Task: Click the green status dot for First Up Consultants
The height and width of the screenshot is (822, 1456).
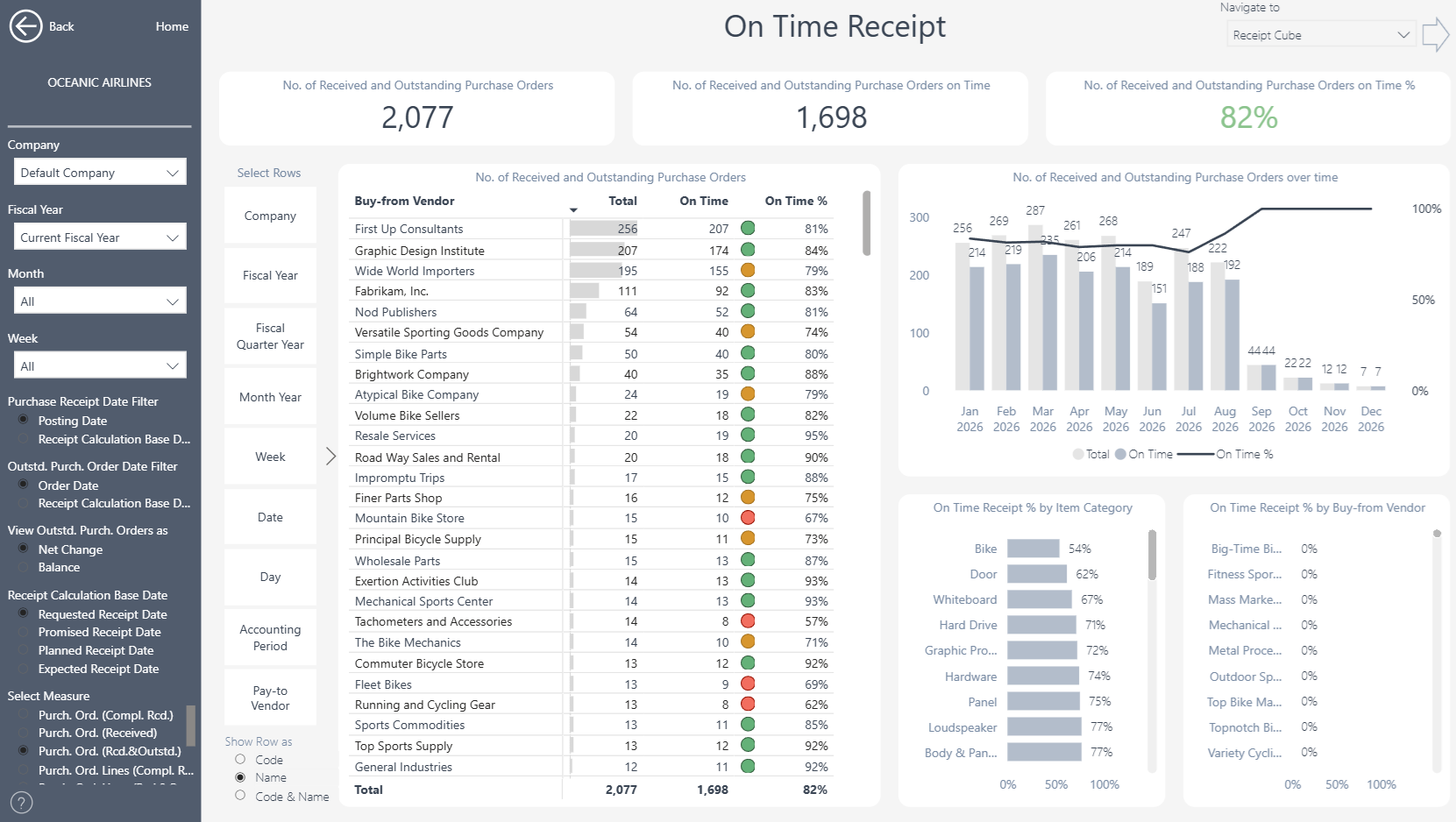Action: tap(748, 229)
